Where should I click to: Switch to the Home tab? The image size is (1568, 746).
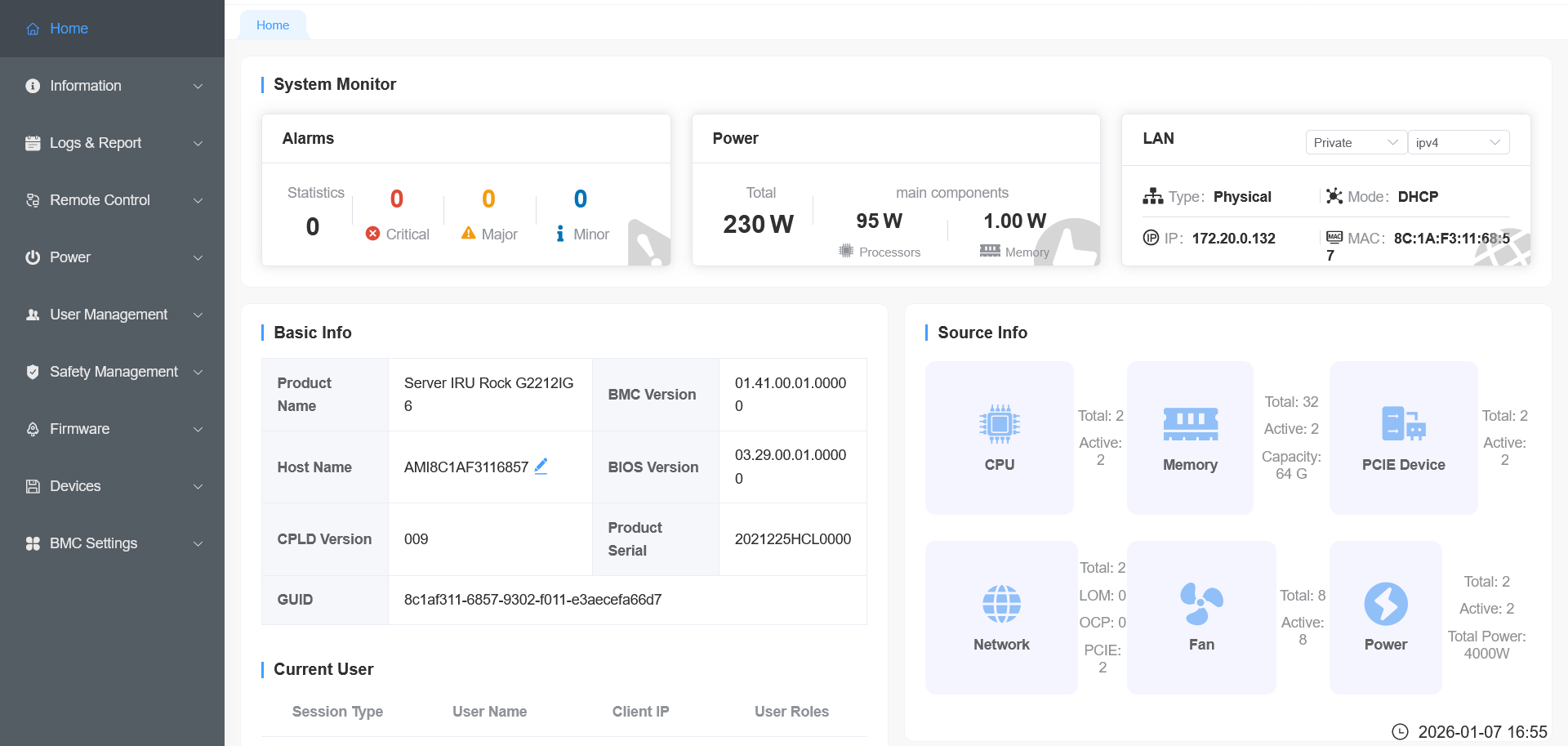click(273, 25)
